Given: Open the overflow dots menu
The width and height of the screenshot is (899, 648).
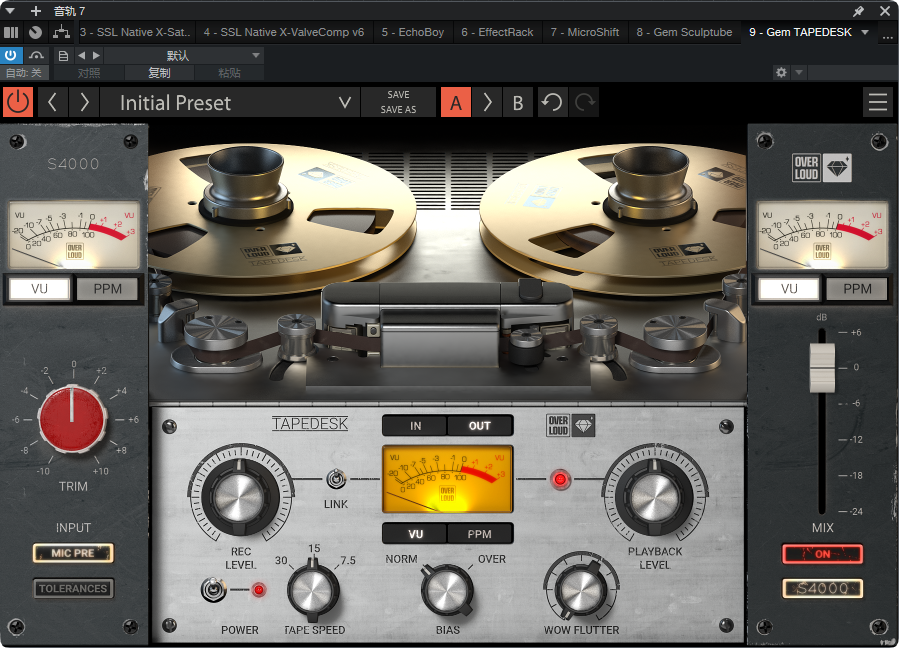Looking at the screenshot, I should click(888, 36).
